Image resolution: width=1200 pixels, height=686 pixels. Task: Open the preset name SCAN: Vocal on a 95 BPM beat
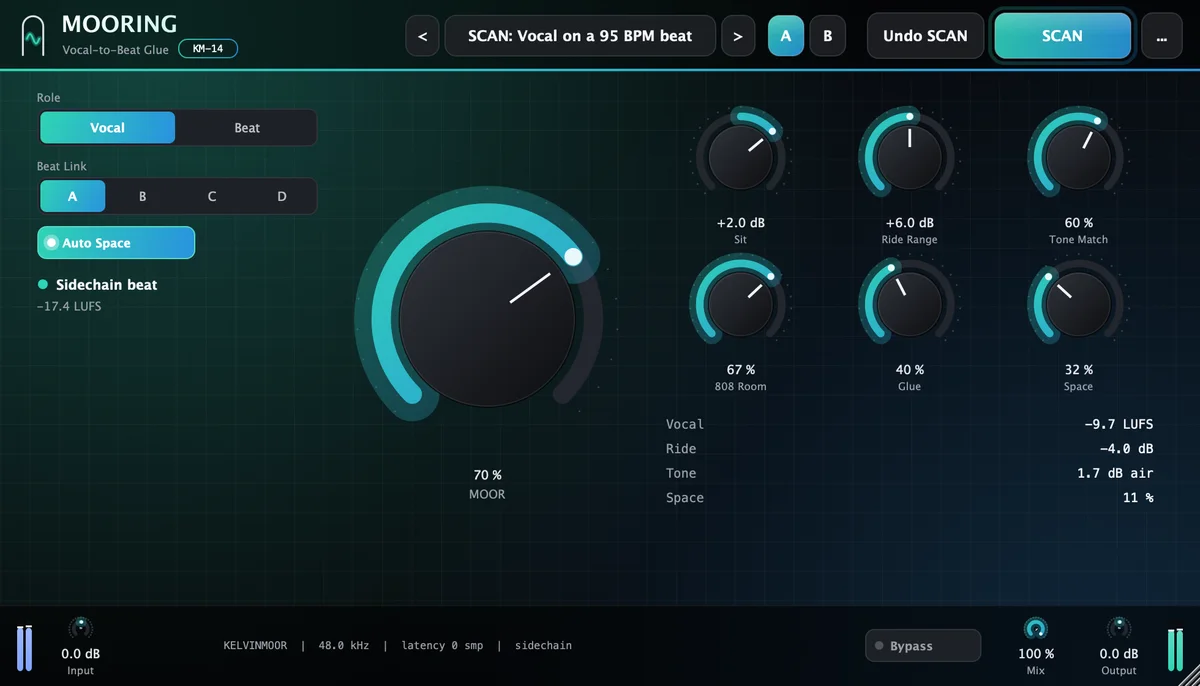tap(580, 36)
